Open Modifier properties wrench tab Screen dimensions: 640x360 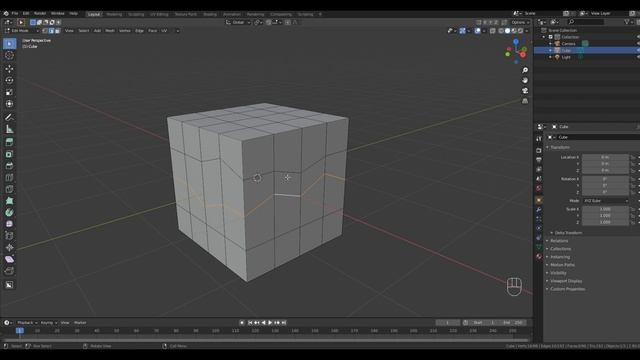[539, 210]
